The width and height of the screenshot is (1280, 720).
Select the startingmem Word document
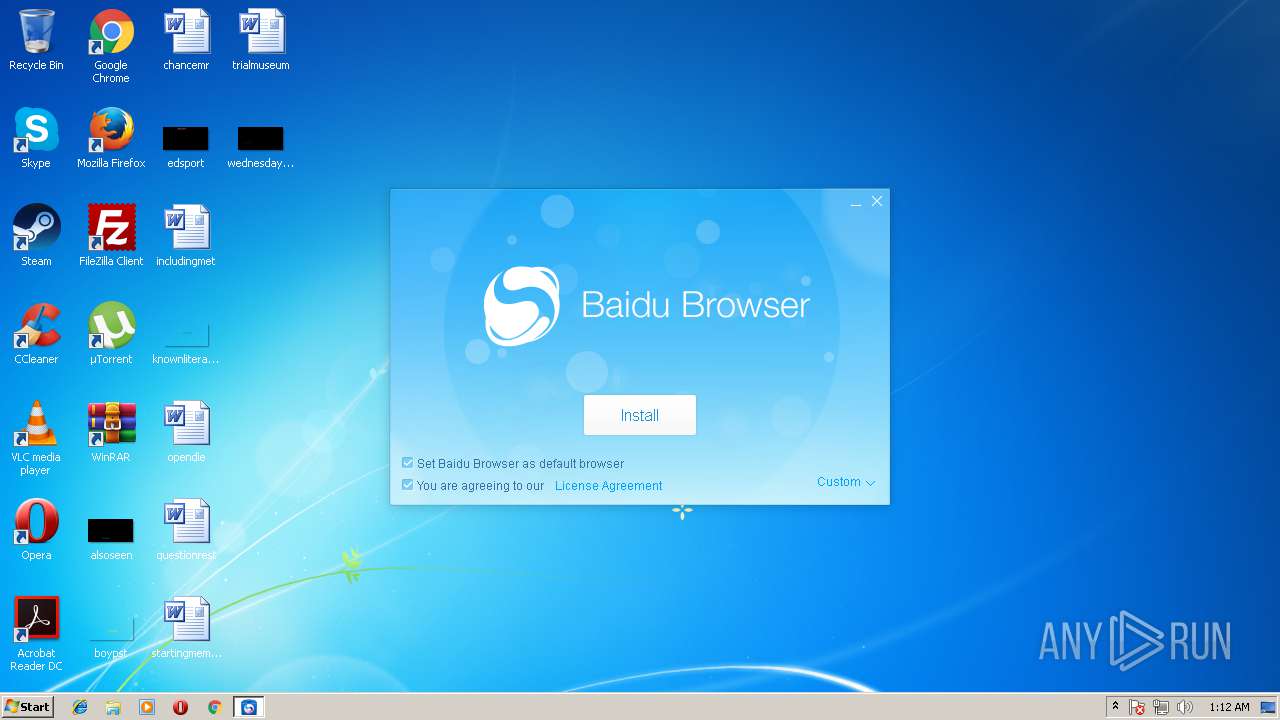click(x=186, y=628)
